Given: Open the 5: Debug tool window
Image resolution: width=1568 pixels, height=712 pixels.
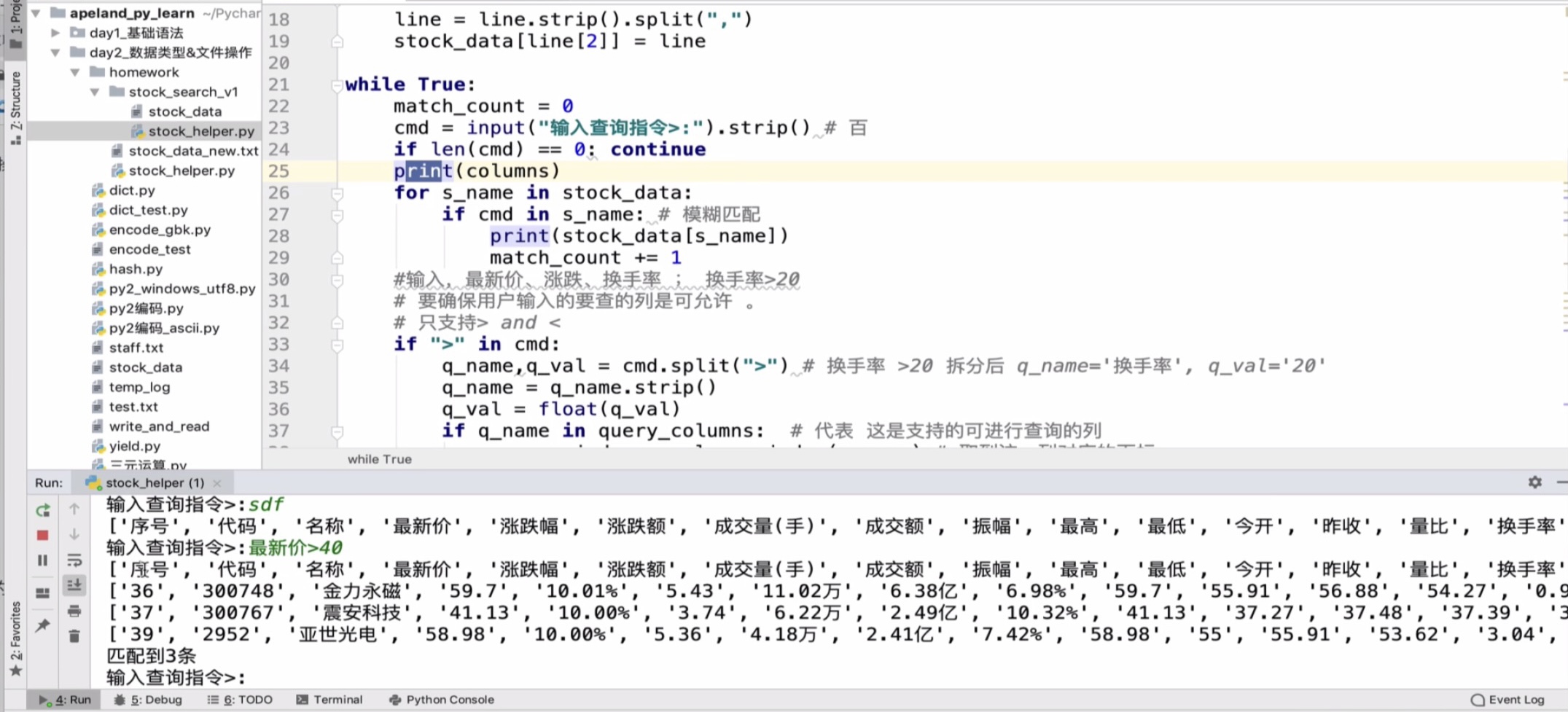Looking at the screenshot, I should coord(149,700).
